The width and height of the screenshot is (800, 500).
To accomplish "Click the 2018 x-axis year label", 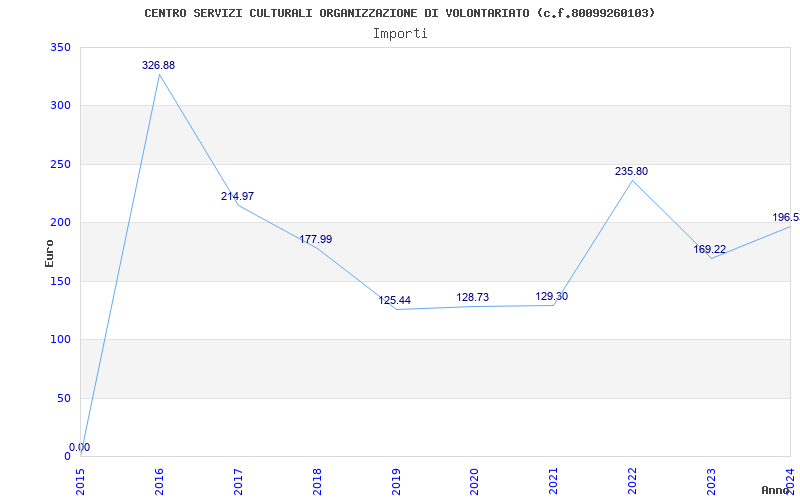I will (x=317, y=481).
